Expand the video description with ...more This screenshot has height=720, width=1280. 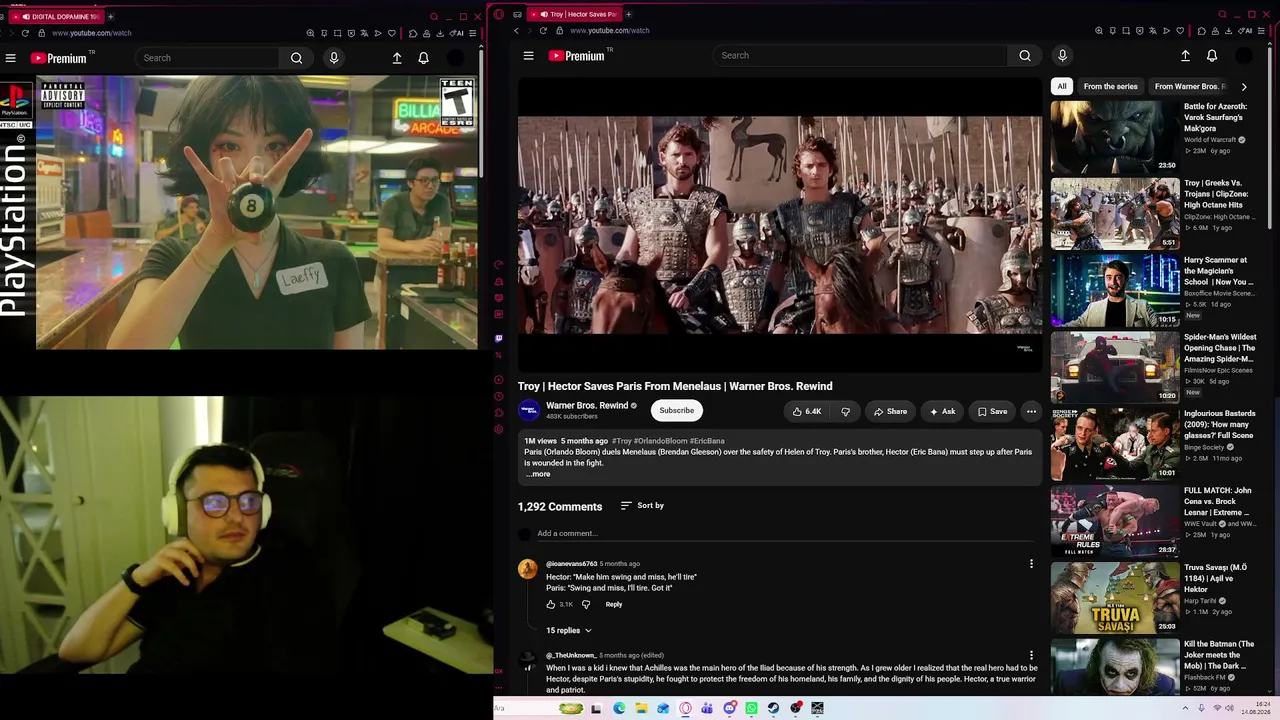pyautogui.click(x=538, y=474)
